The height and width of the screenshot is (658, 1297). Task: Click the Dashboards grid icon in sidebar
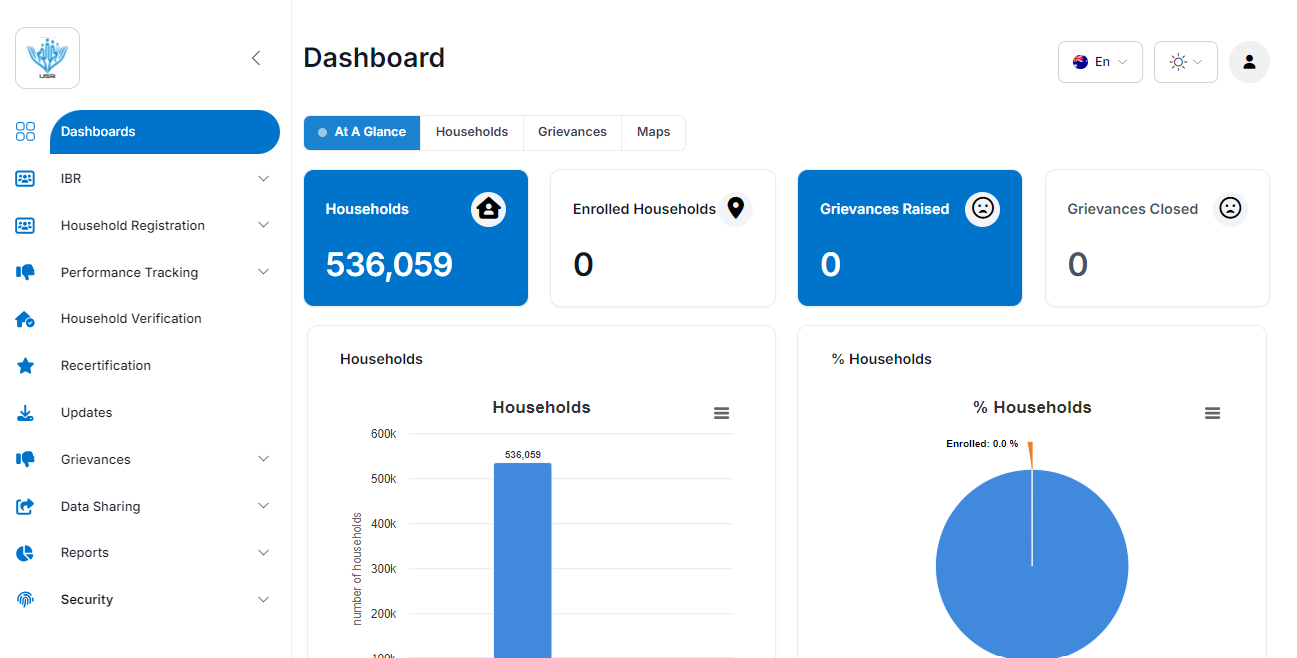25,132
